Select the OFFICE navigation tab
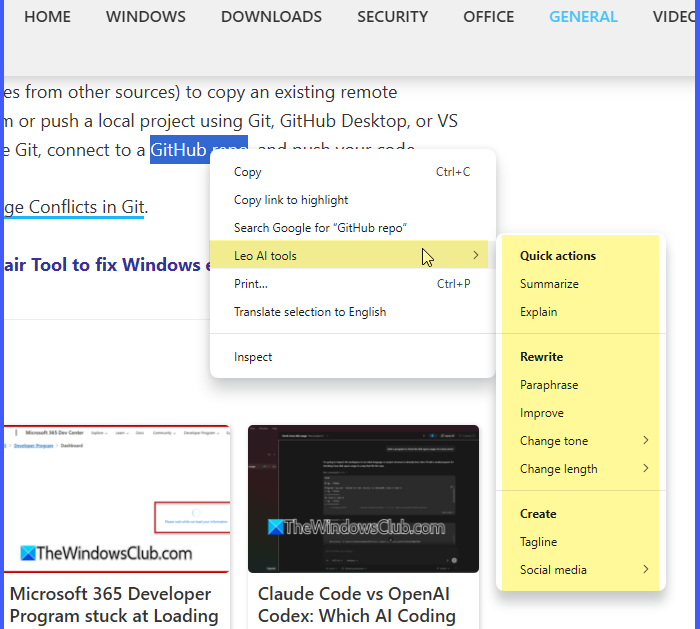Viewport: 700px width, 629px height. pos(488,17)
